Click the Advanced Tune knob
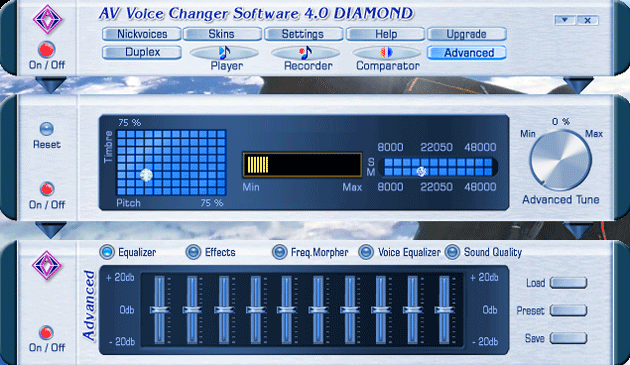 click(560, 160)
